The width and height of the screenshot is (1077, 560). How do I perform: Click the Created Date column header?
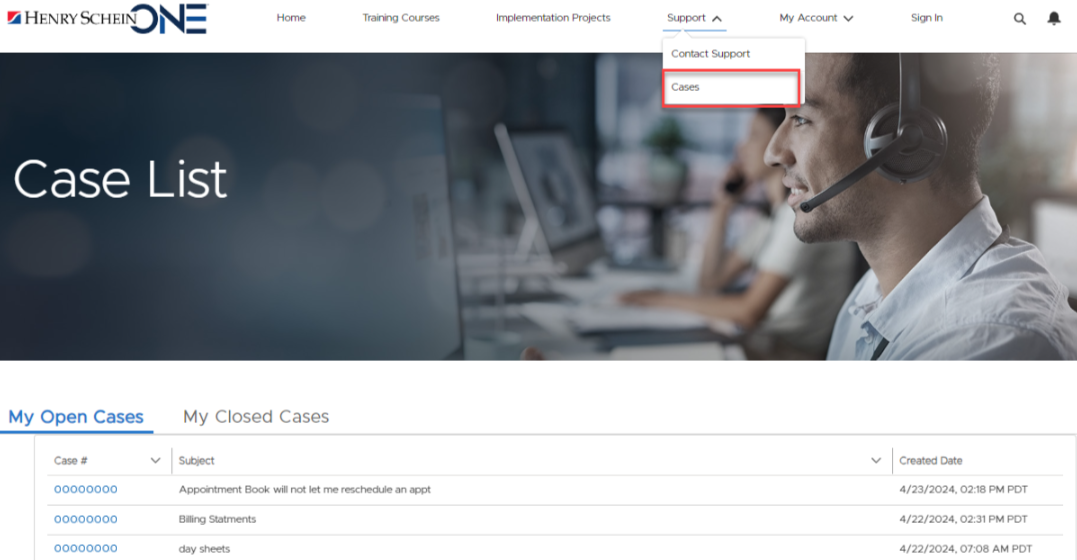tap(931, 461)
